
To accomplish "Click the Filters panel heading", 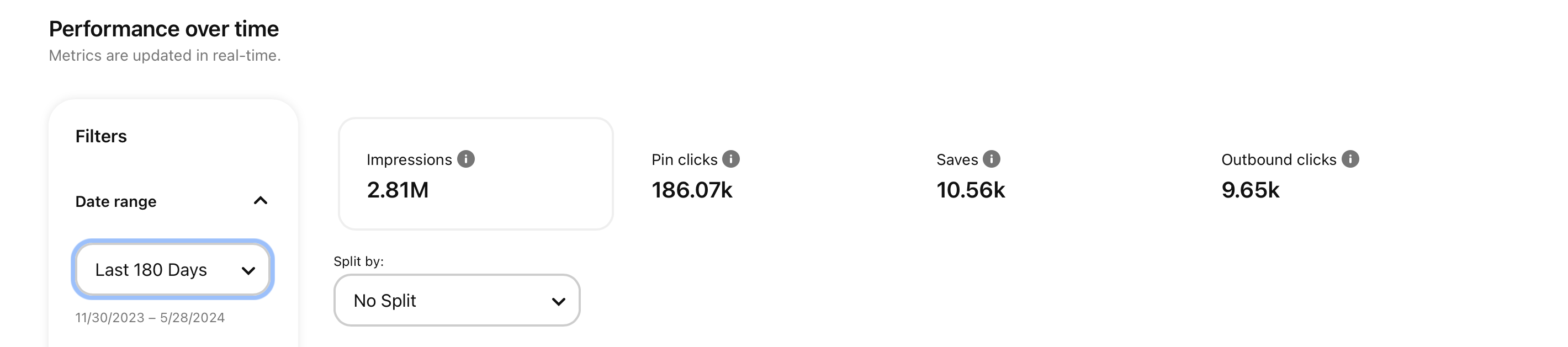I will [x=101, y=136].
